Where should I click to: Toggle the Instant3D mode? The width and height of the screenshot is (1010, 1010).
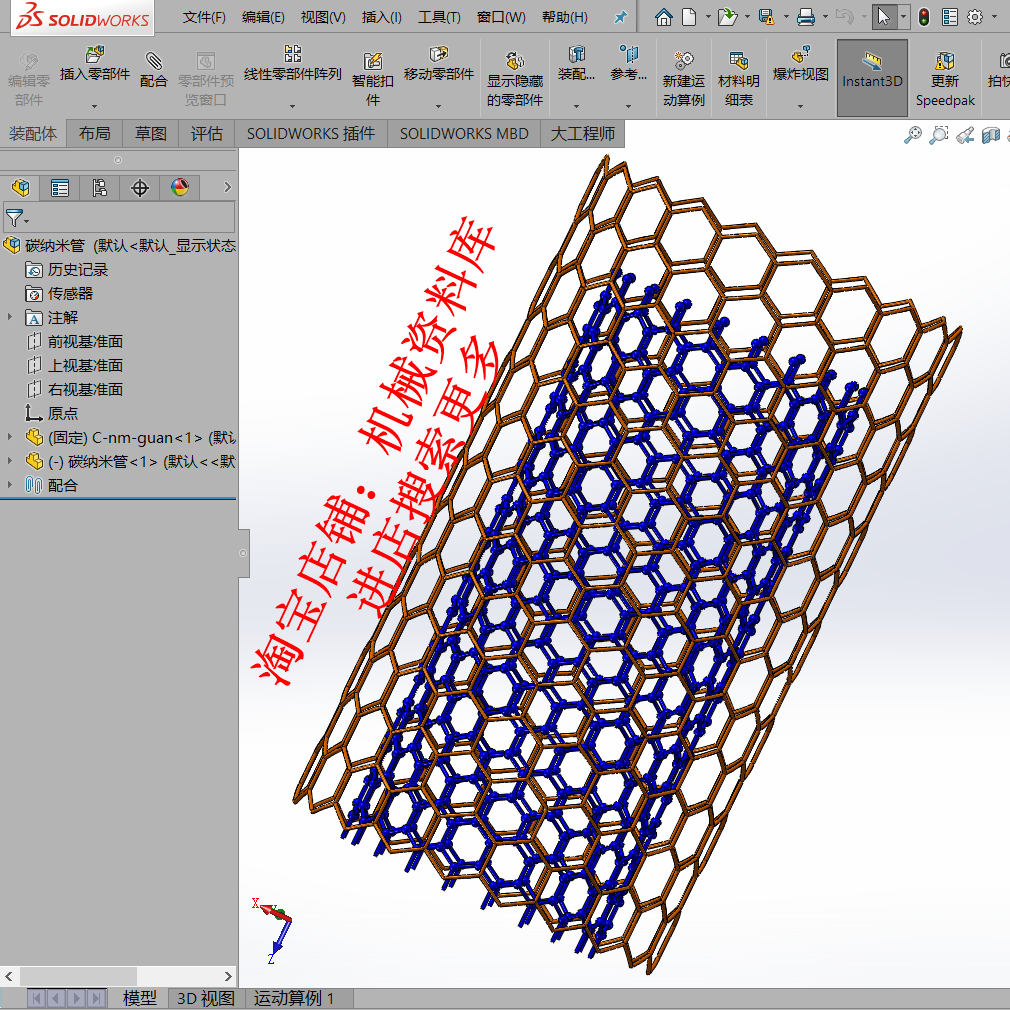(x=871, y=78)
